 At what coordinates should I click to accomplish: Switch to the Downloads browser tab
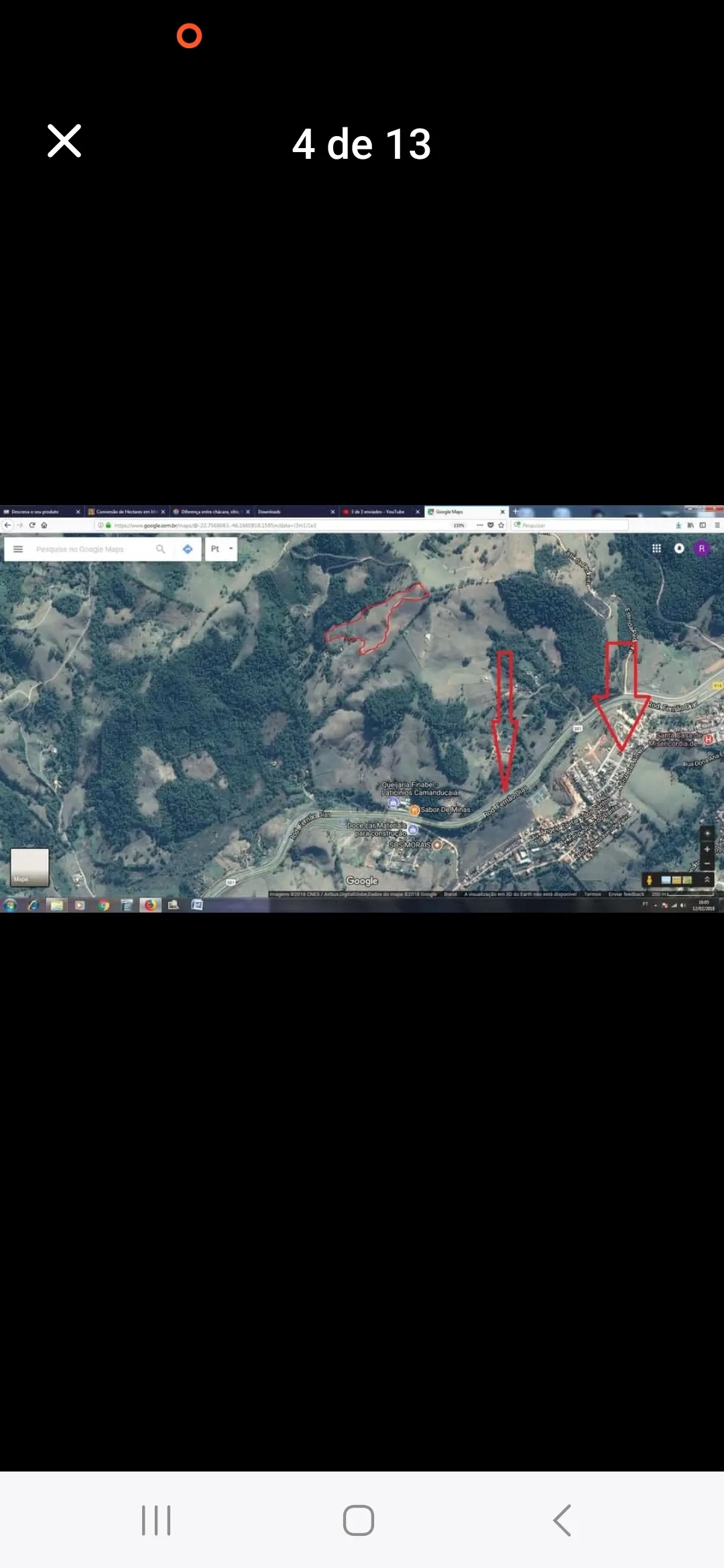click(296, 511)
